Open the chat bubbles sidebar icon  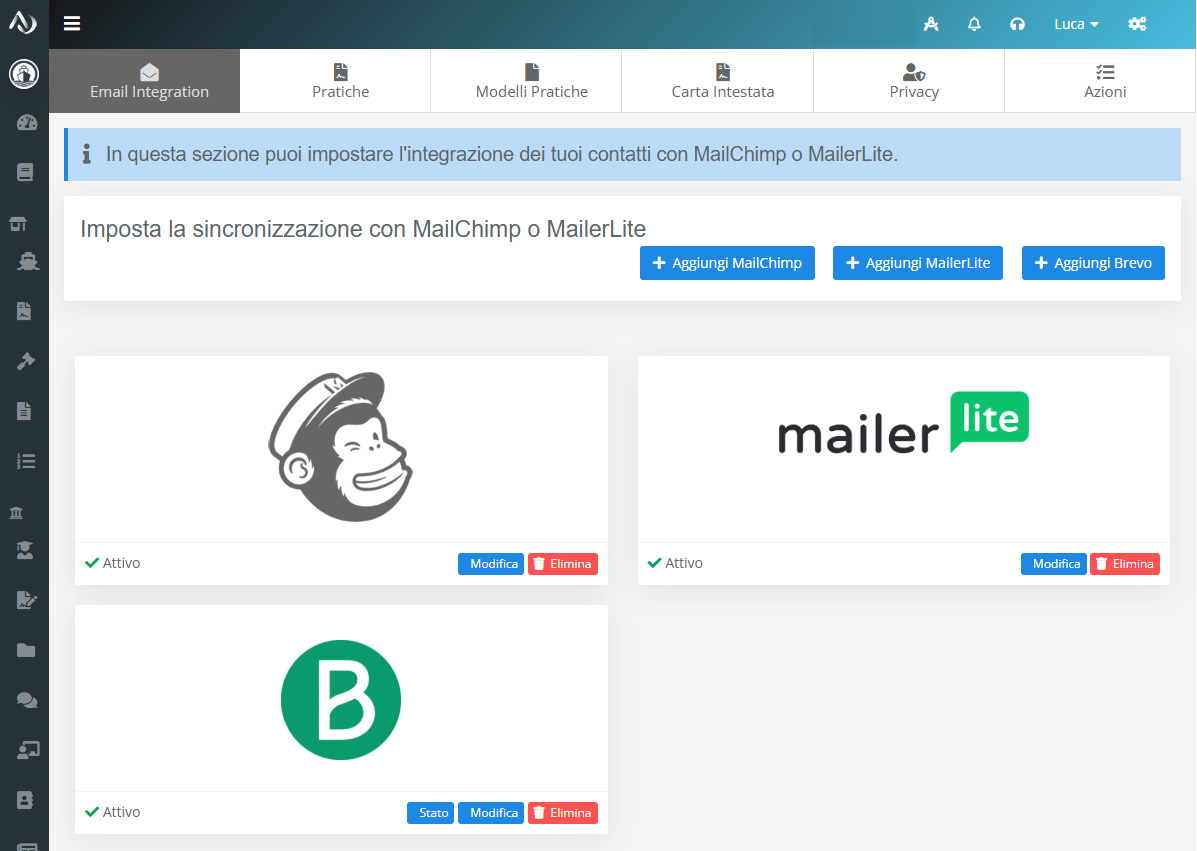point(27,700)
